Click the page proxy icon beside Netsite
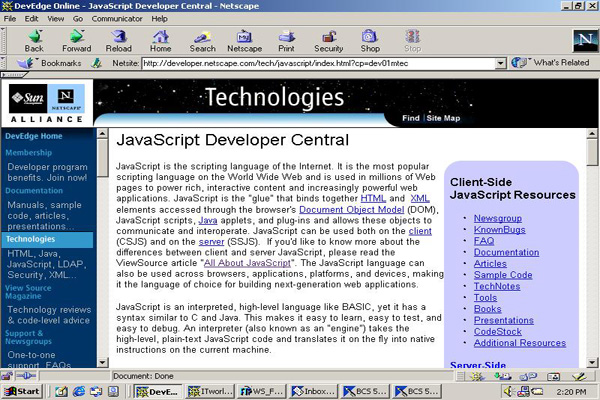Screen dimensions: 600x400 click(x=97, y=63)
